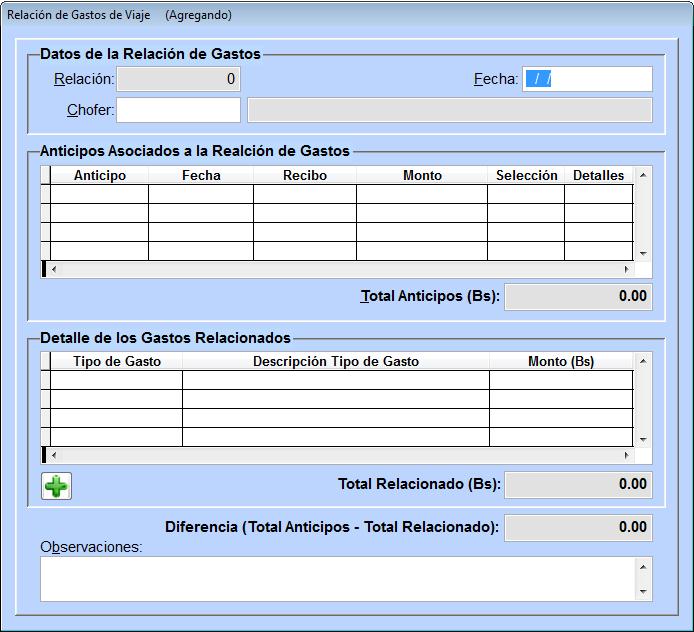Screen dimensions: 694x632
Task: Click the Chofer code input field
Action: coord(178,110)
